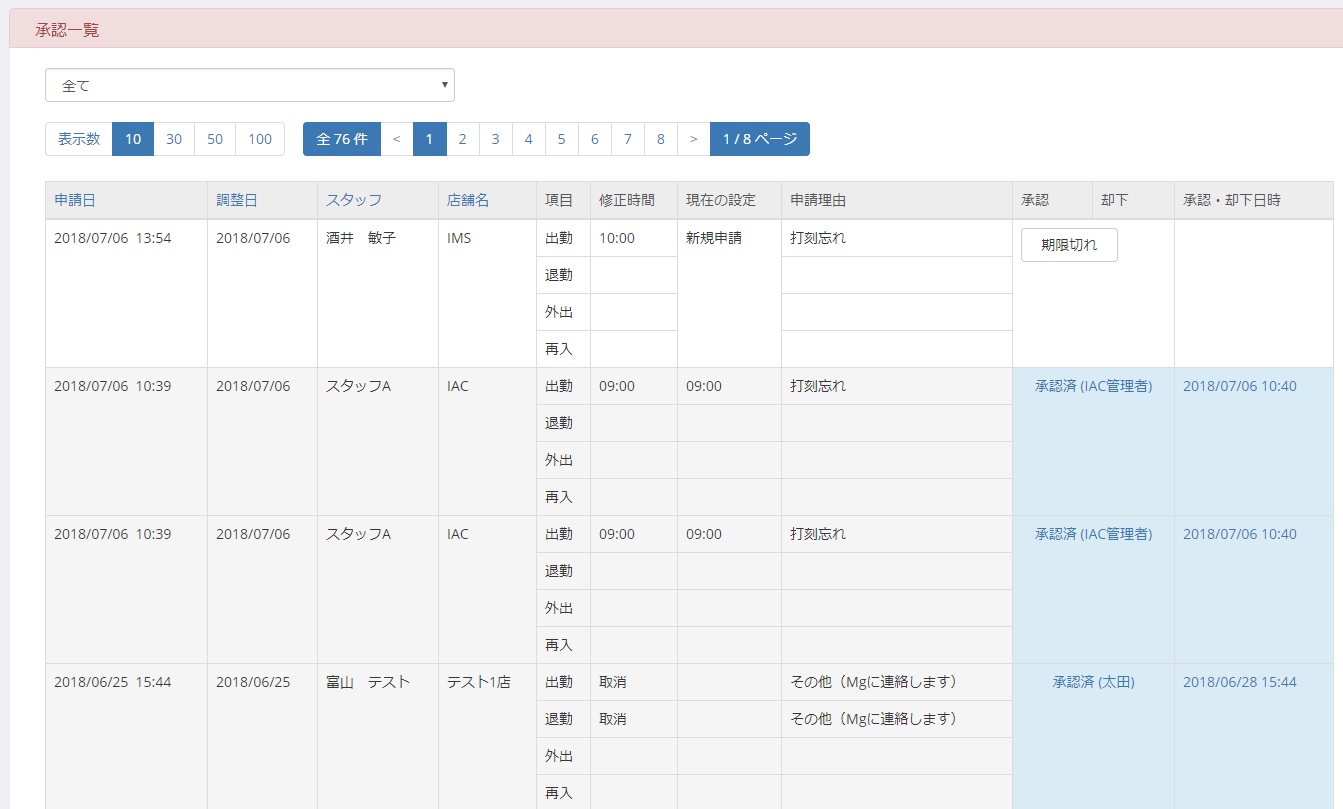Set 表示数 display count to 100
The width and height of the screenshot is (1343, 809).
click(259, 139)
